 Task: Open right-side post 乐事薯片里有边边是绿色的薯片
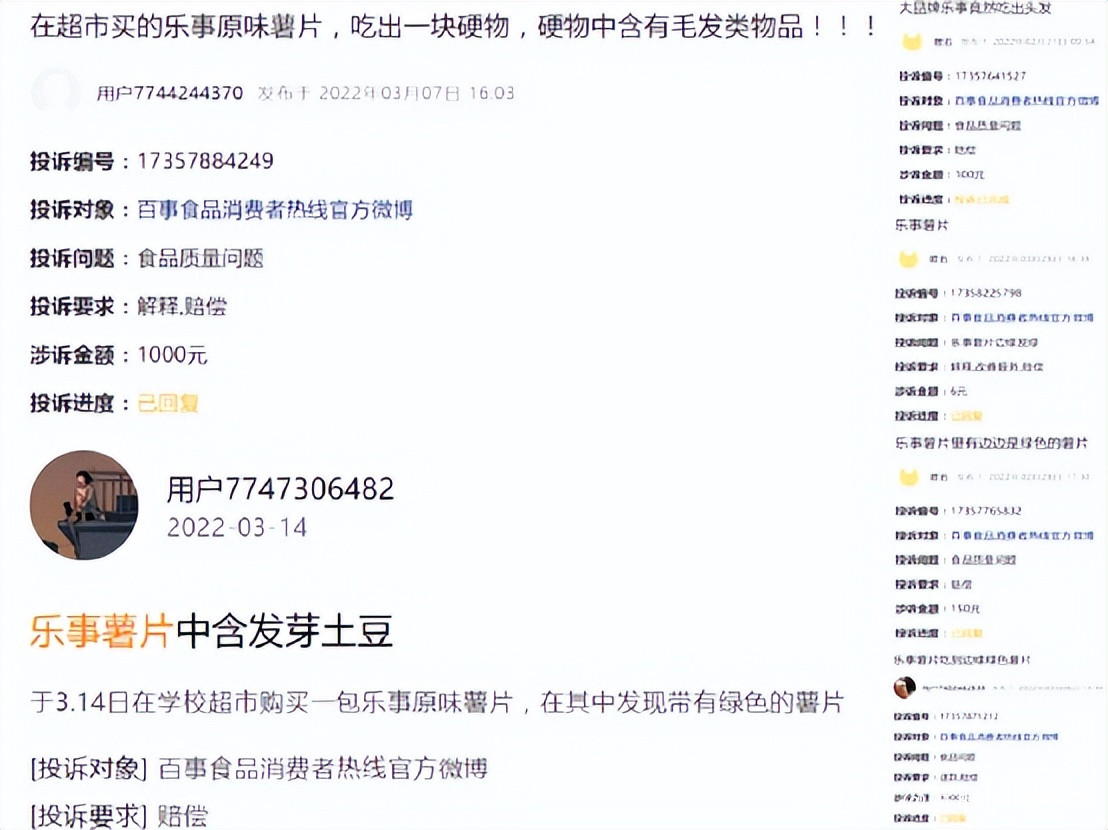click(x=991, y=443)
